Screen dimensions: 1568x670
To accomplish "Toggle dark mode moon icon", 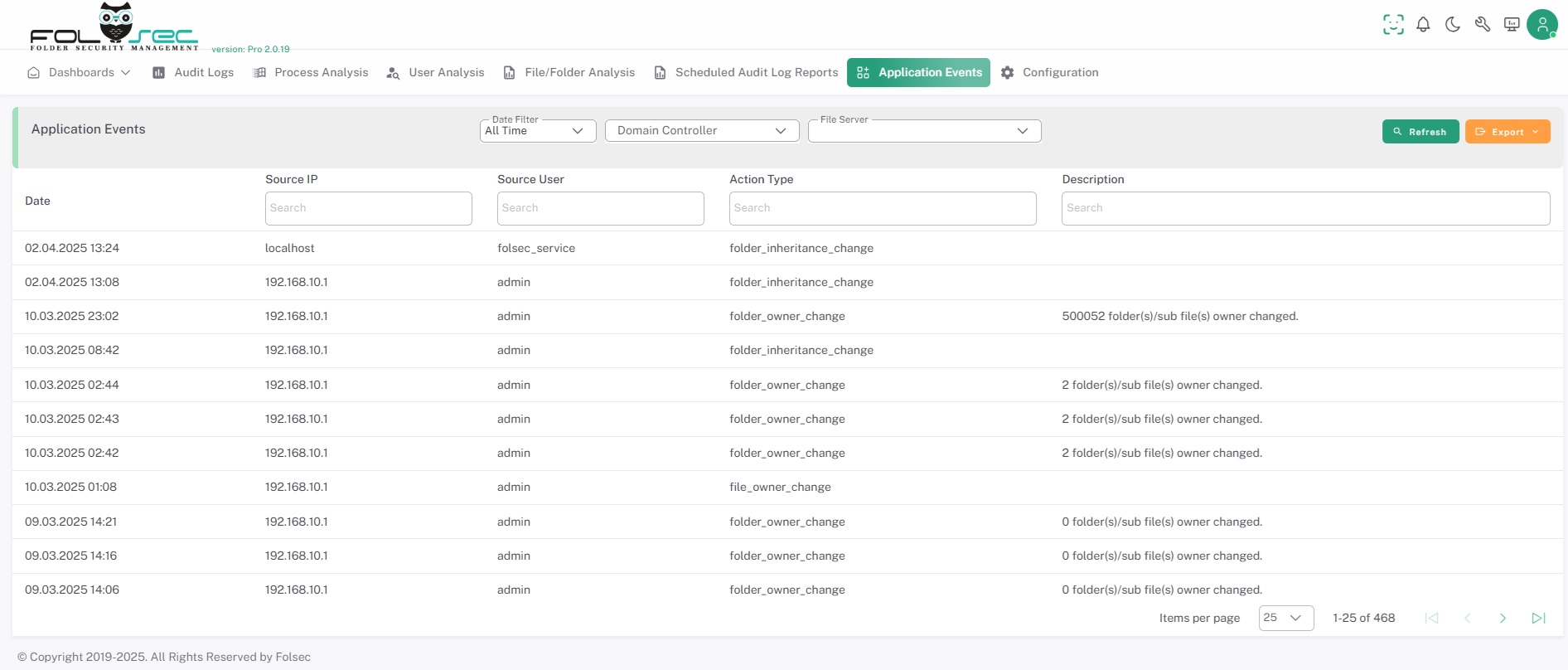I will point(1453,25).
